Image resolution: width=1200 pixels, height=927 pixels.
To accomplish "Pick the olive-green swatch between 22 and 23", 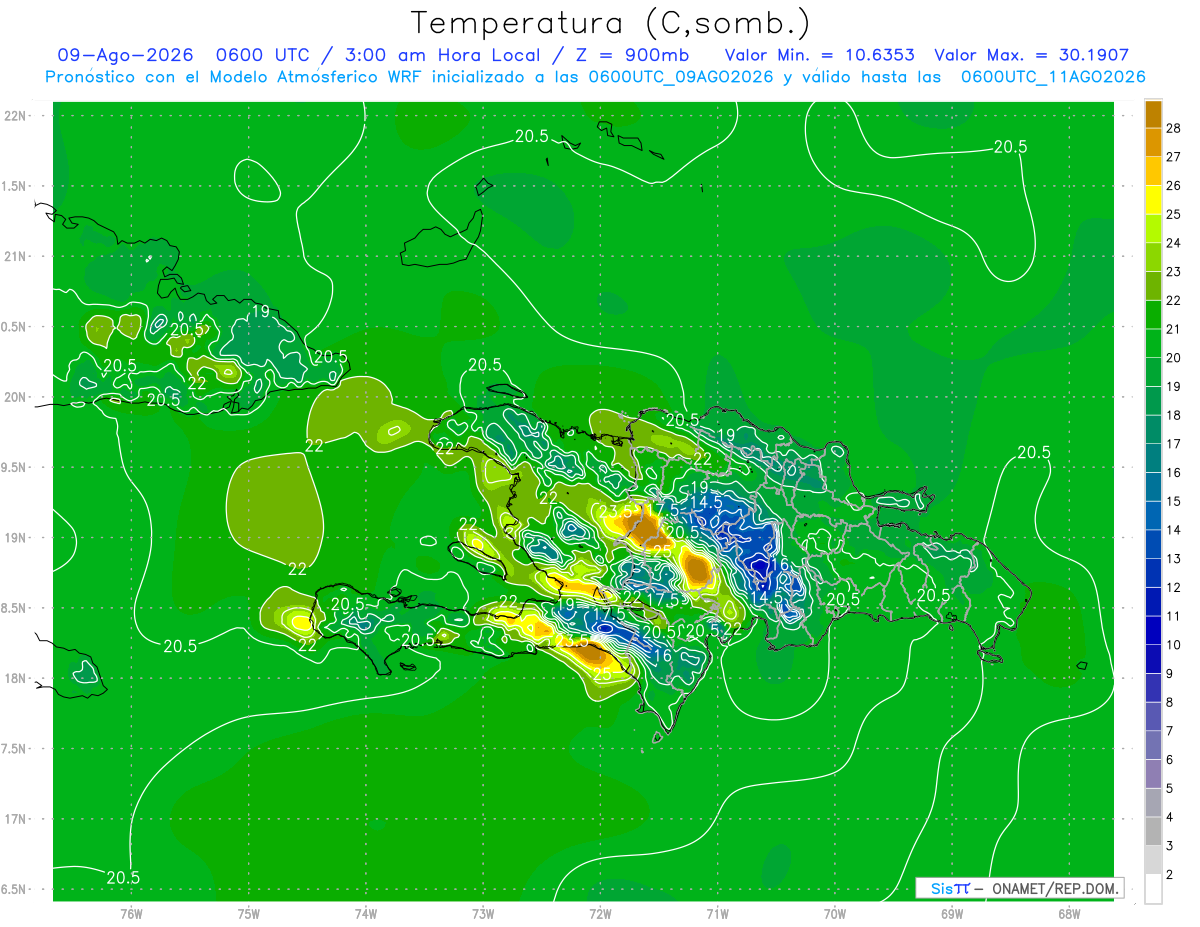I will (x=1153, y=286).
